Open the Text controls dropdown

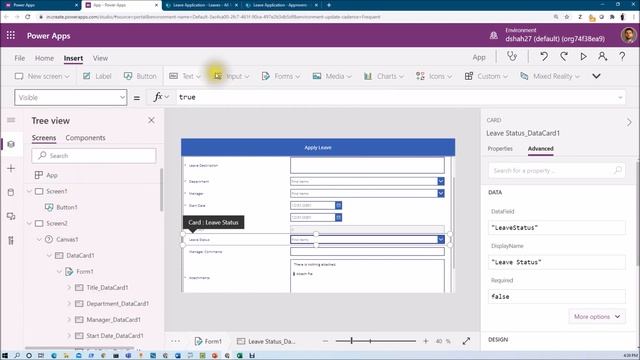click(x=185, y=76)
